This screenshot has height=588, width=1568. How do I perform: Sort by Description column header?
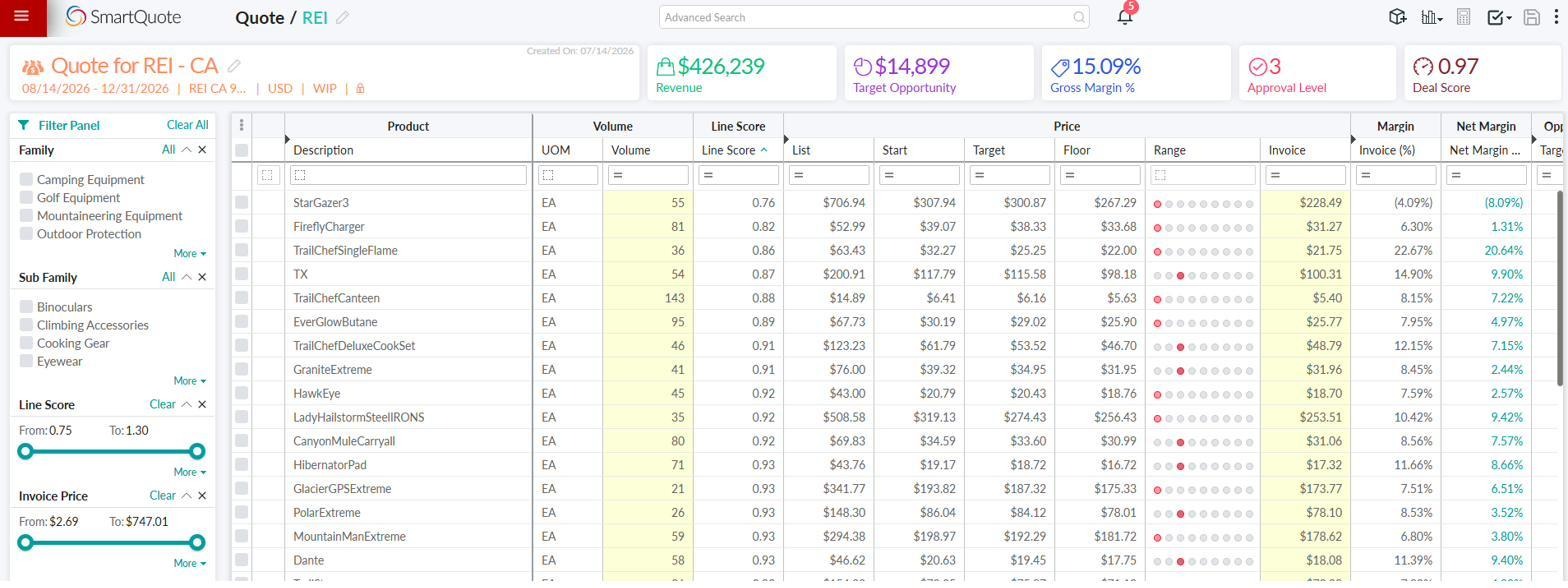coord(408,150)
